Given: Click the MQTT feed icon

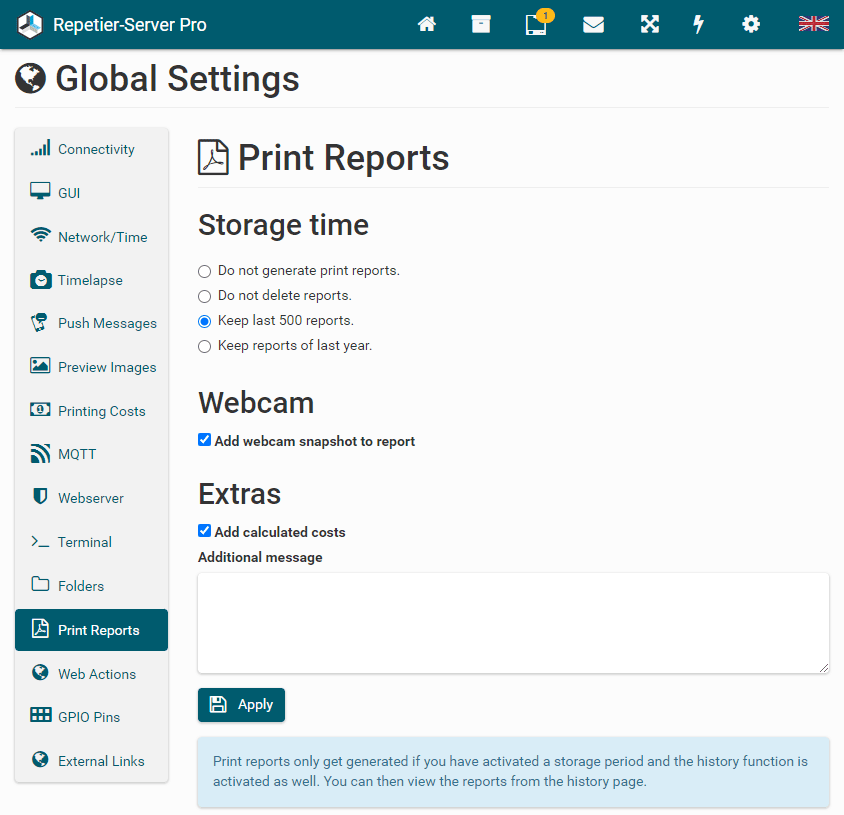Looking at the screenshot, I should point(40,453).
